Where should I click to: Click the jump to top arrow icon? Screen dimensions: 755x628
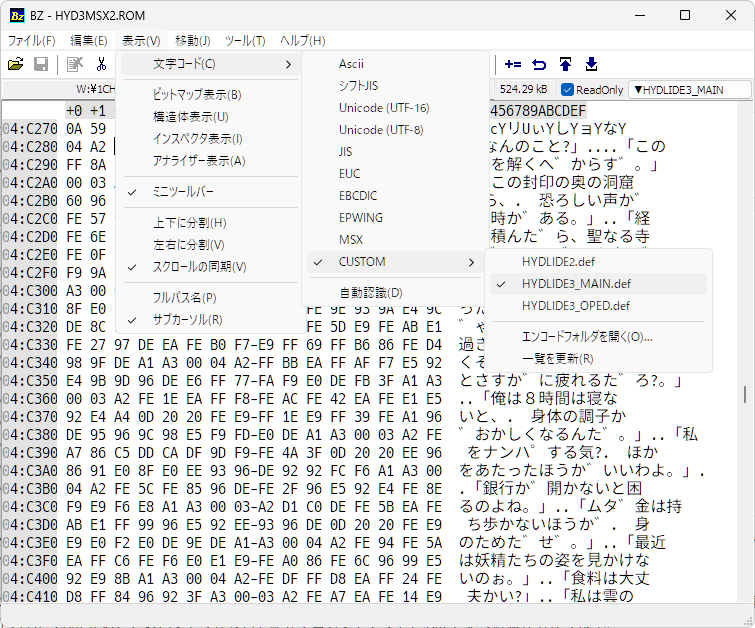click(565, 64)
